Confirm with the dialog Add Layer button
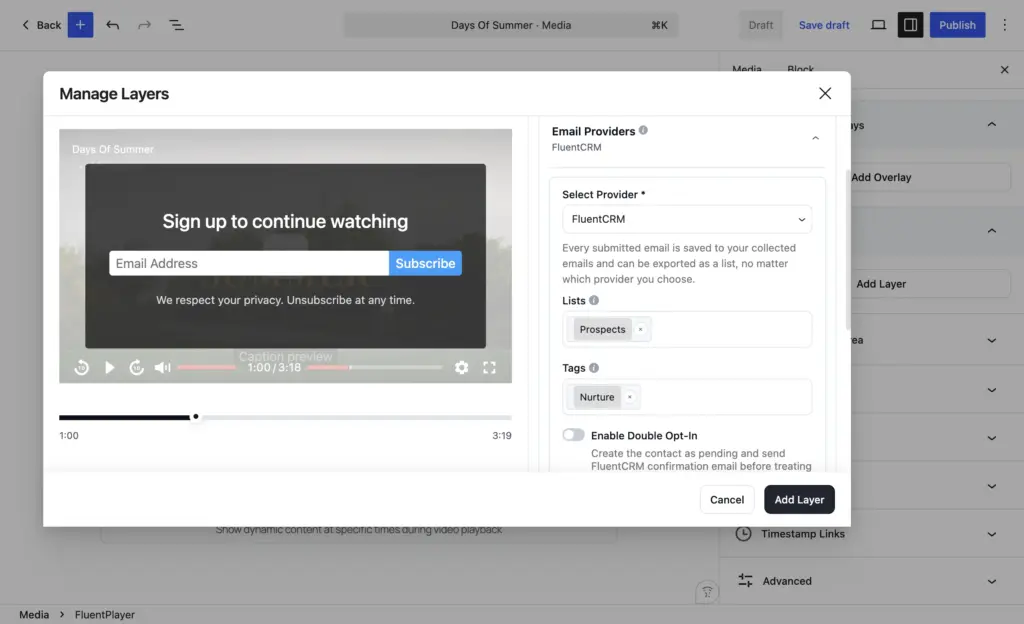The width and height of the screenshot is (1024, 624). click(x=799, y=499)
